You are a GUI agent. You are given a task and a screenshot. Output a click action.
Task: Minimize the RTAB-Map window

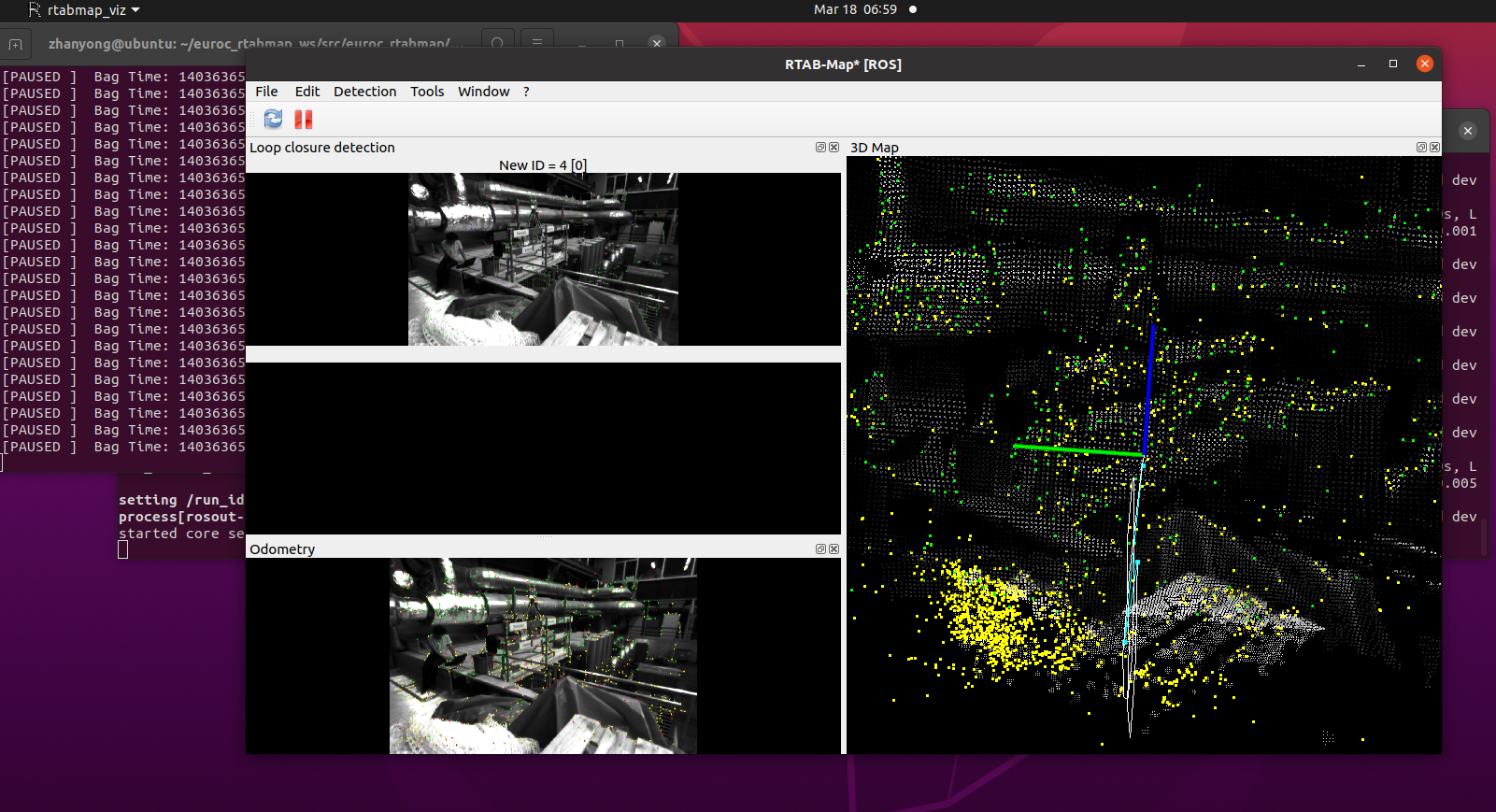(x=1361, y=64)
